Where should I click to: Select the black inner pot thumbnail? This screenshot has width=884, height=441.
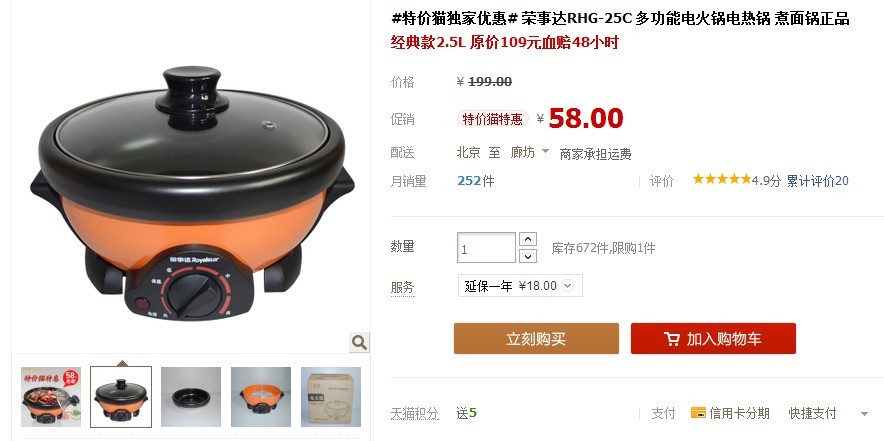191,397
